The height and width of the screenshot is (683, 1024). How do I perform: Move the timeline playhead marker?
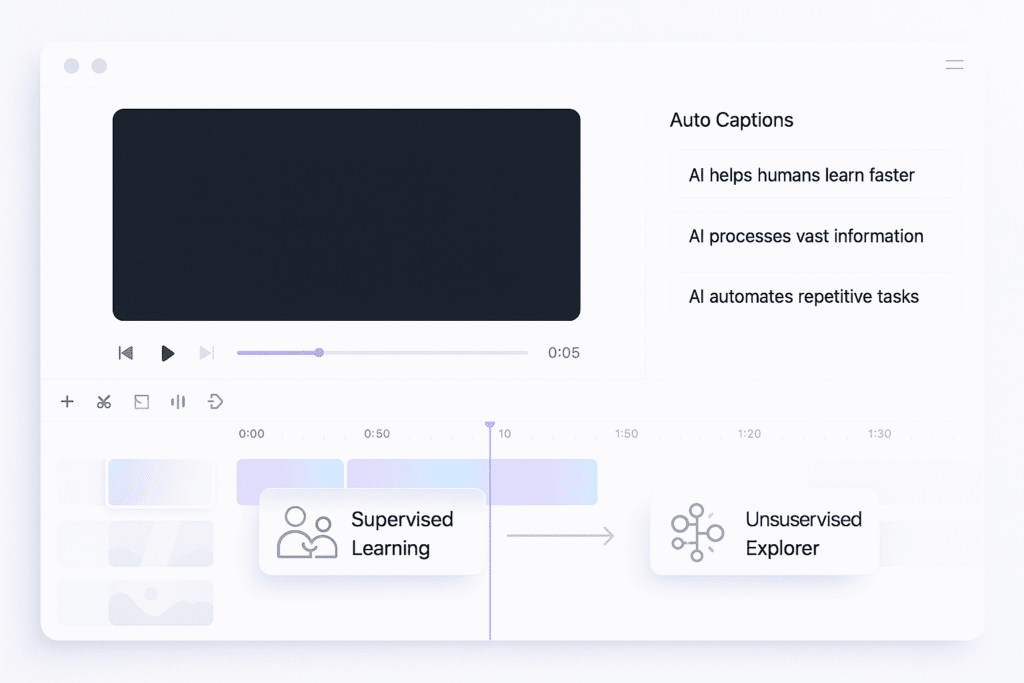tap(490, 425)
